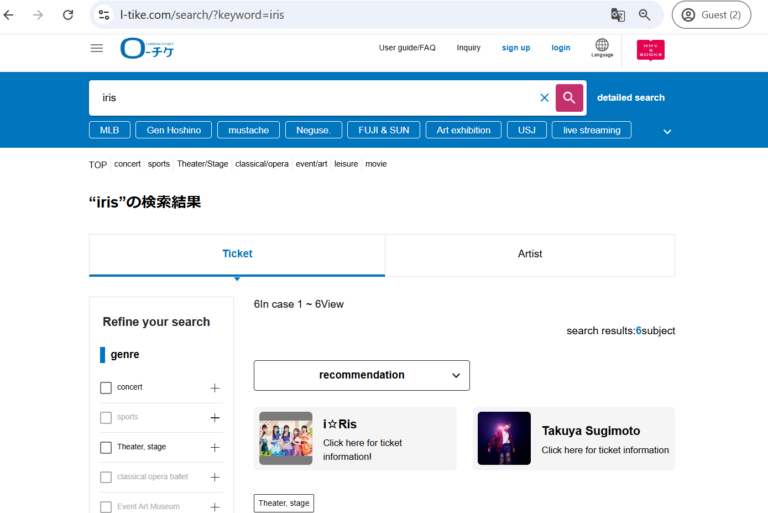This screenshot has width=768, height=513.
Task: Open the HMV & Books icon
Action: 650,49
